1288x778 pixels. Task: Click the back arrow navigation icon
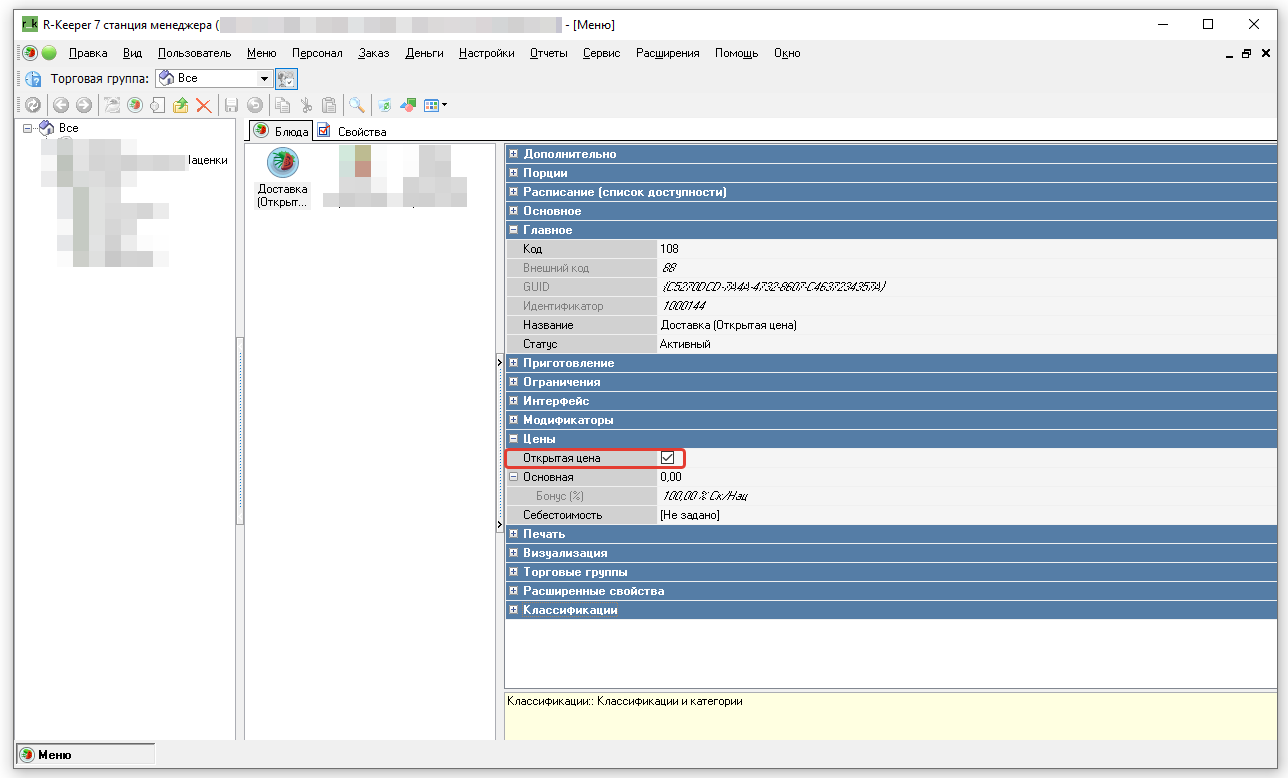(61, 105)
